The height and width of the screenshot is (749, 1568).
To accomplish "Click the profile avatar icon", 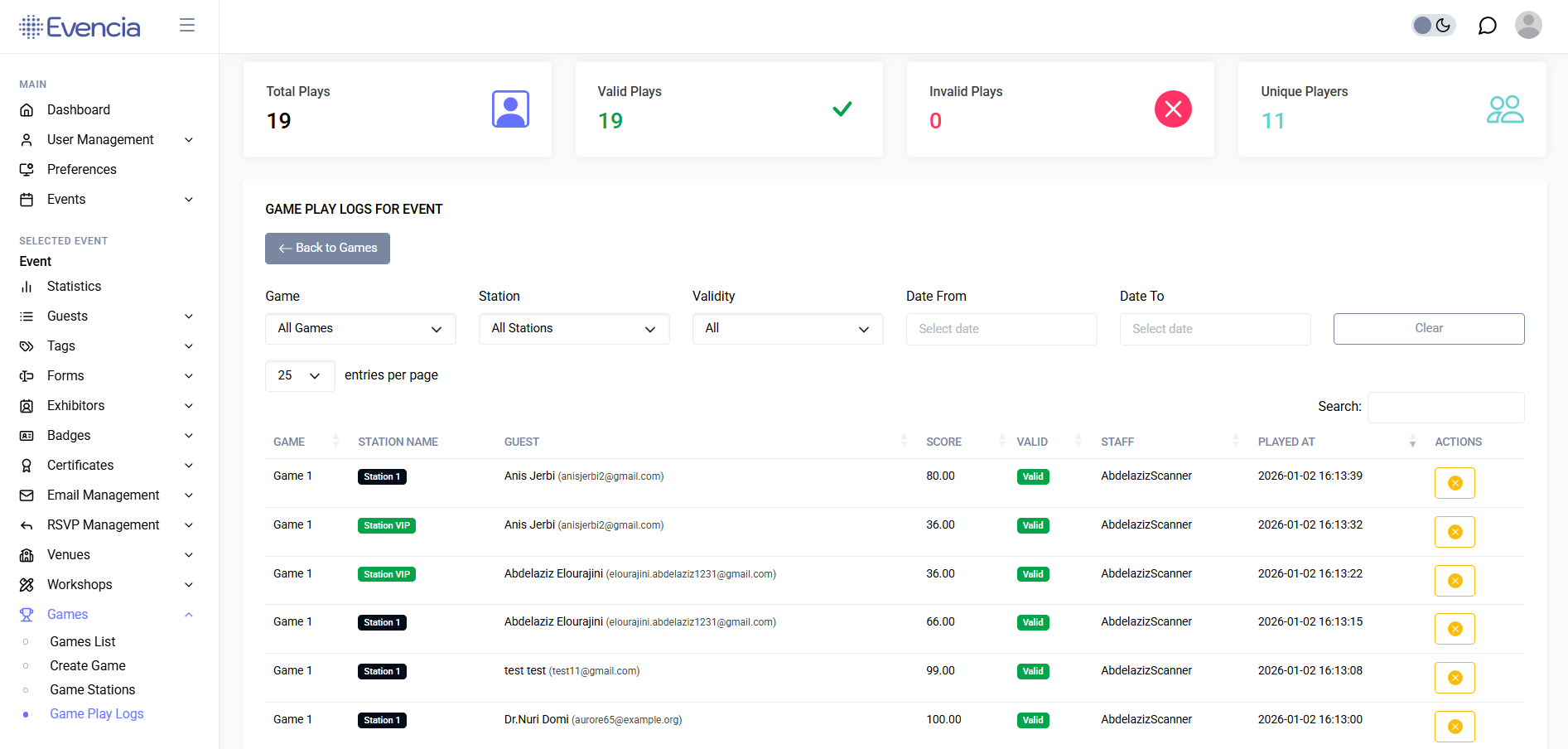I will tap(1528, 26).
